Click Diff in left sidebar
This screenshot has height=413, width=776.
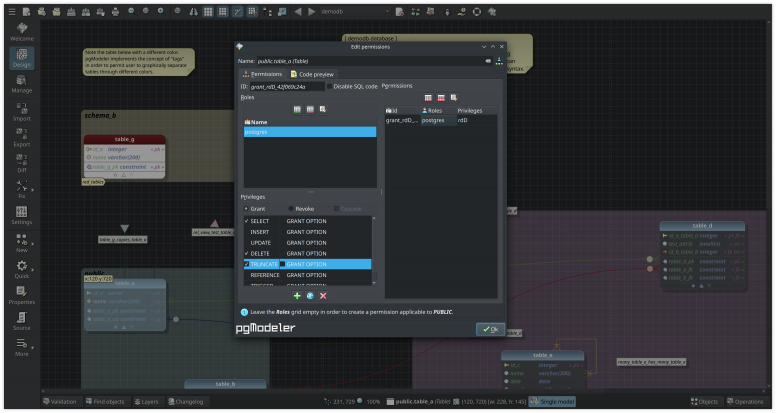click(x=22, y=163)
